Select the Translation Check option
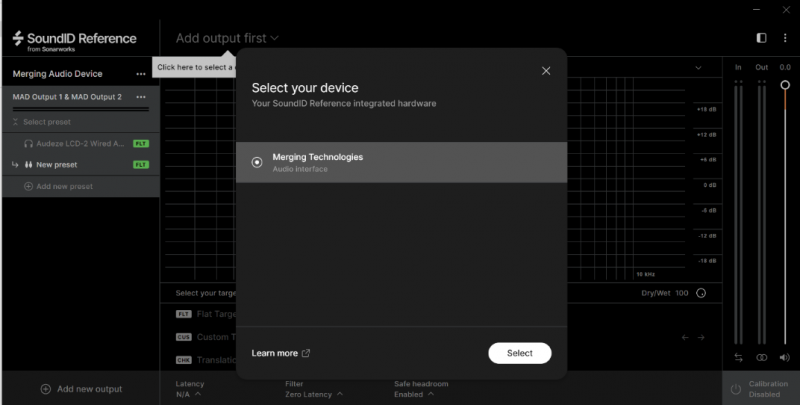The width and height of the screenshot is (800, 405). pyautogui.click(x=206, y=360)
